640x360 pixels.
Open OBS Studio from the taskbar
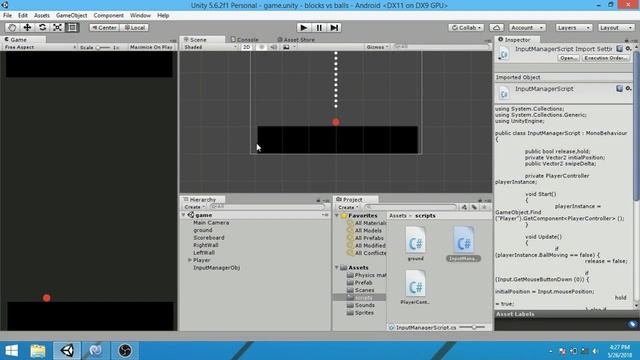[125, 351]
